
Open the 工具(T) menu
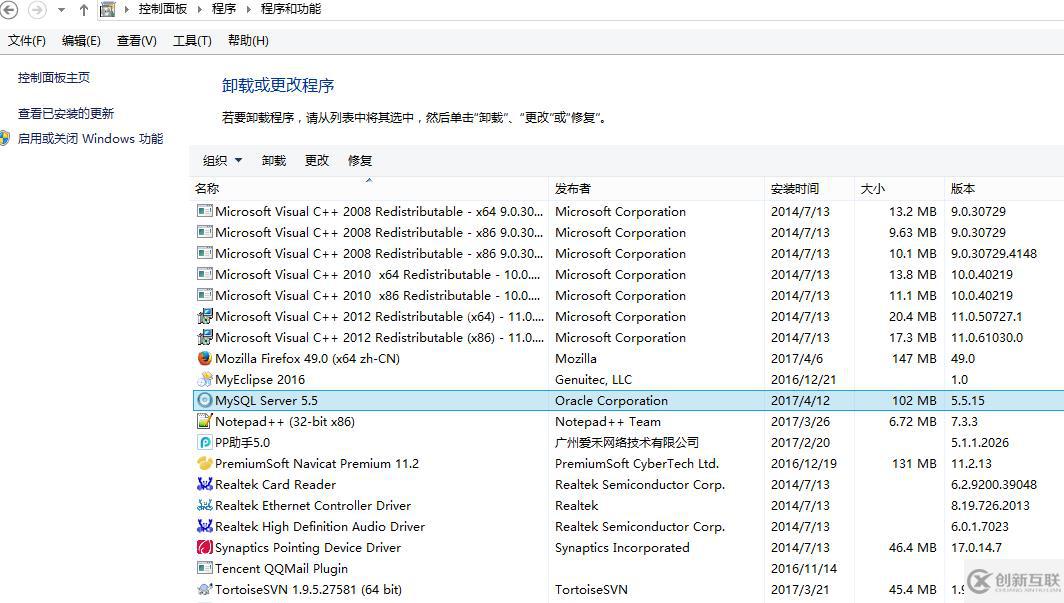pos(193,41)
